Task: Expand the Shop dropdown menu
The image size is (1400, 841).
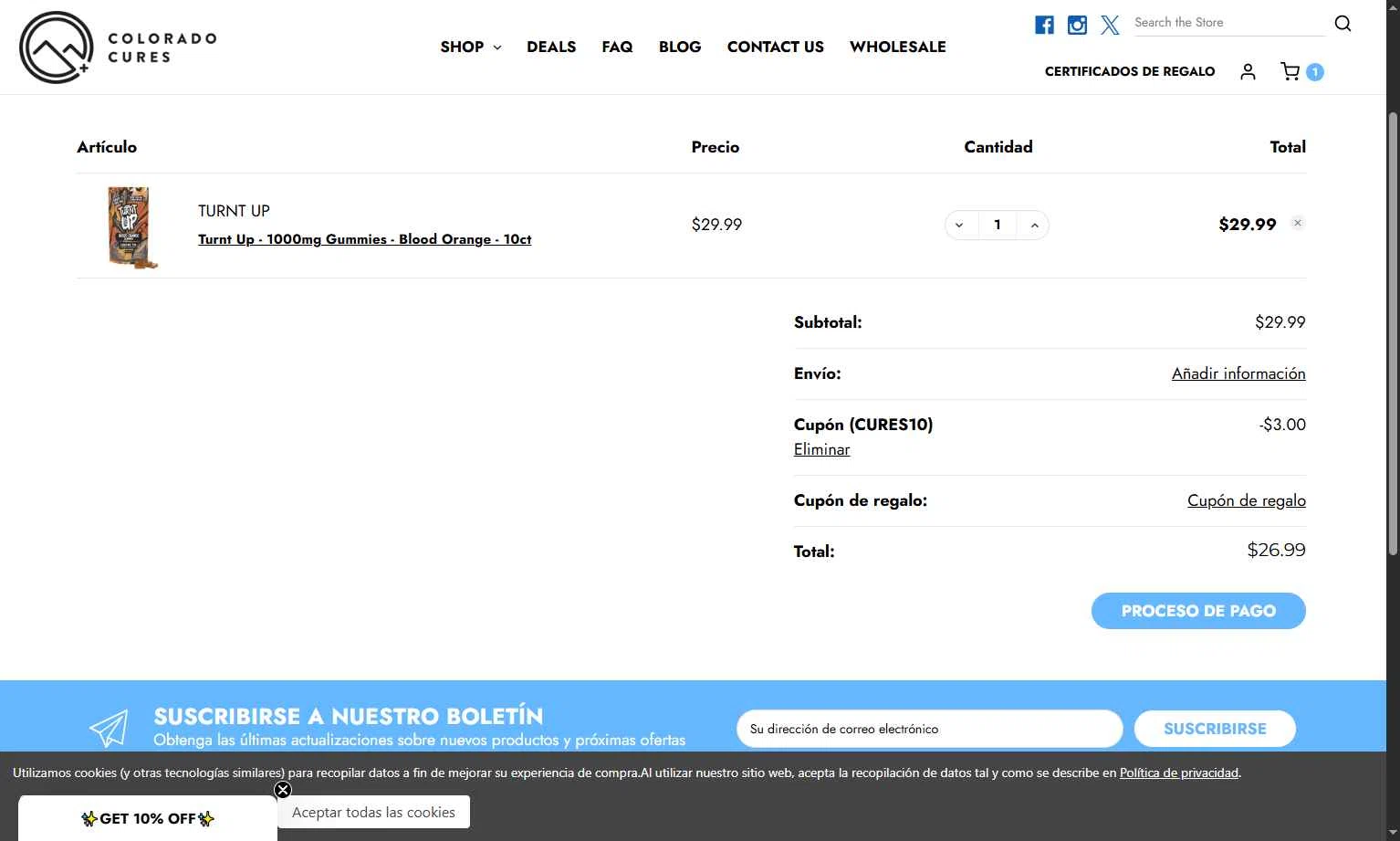Action: [471, 47]
